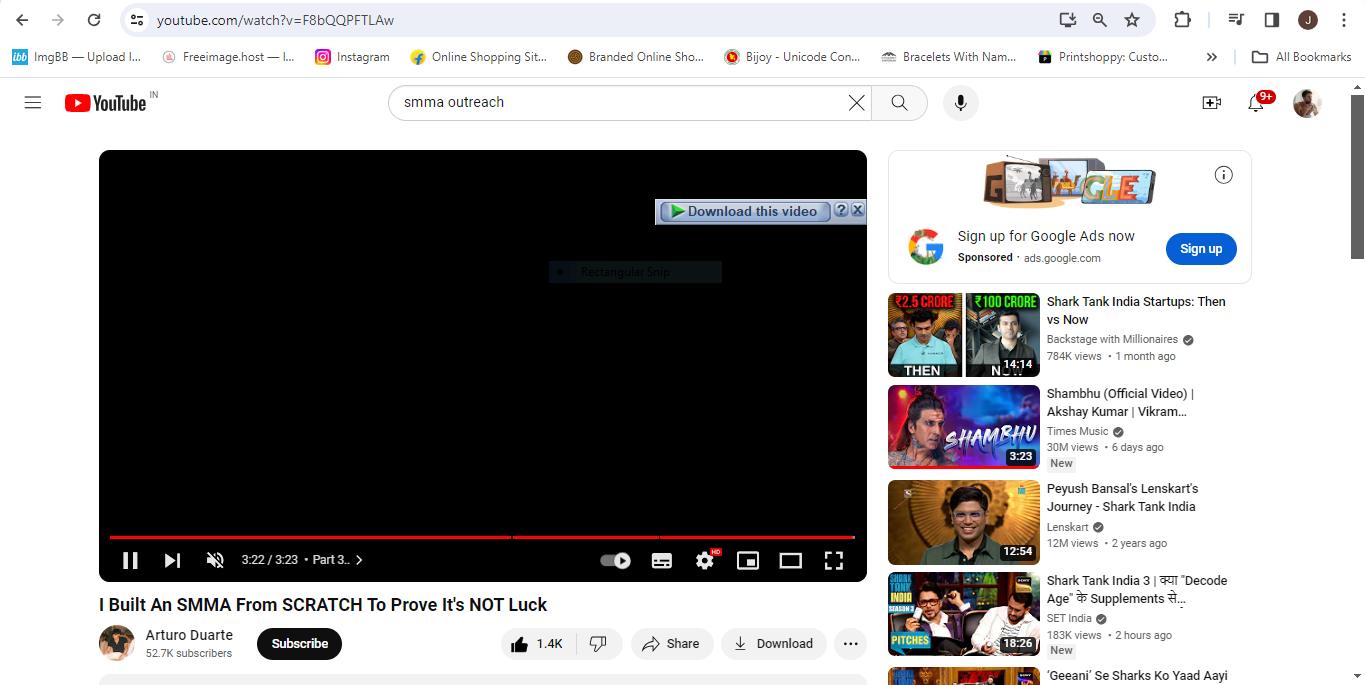
Task: Open Shambhu official video thumbnail
Action: pyautogui.click(x=964, y=427)
